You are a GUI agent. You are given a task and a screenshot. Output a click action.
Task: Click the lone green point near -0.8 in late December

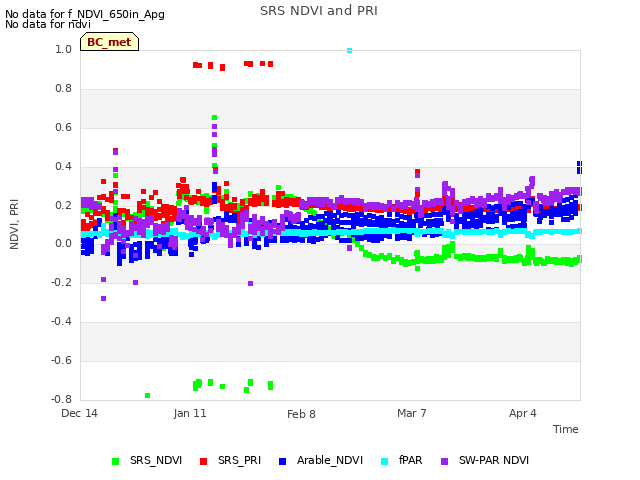pos(148,396)
